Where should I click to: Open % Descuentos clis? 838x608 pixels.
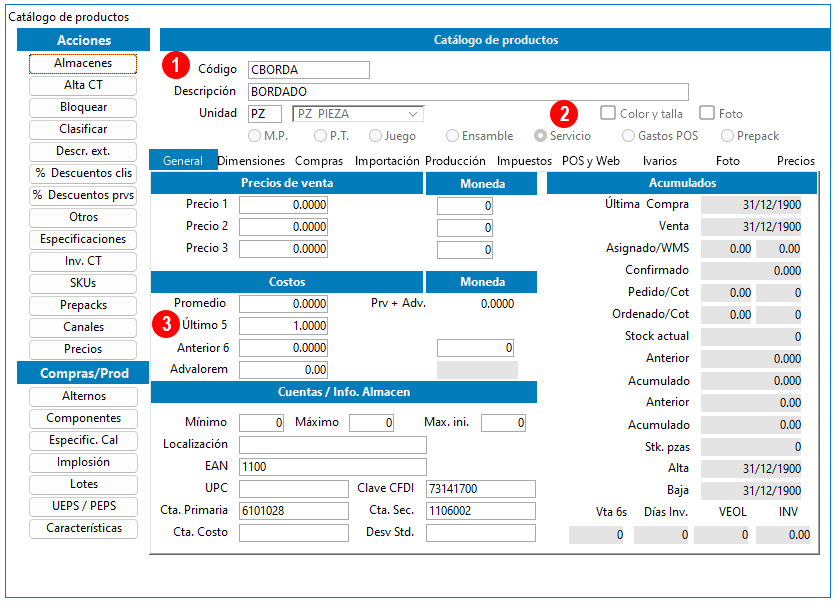click(83, 173)
